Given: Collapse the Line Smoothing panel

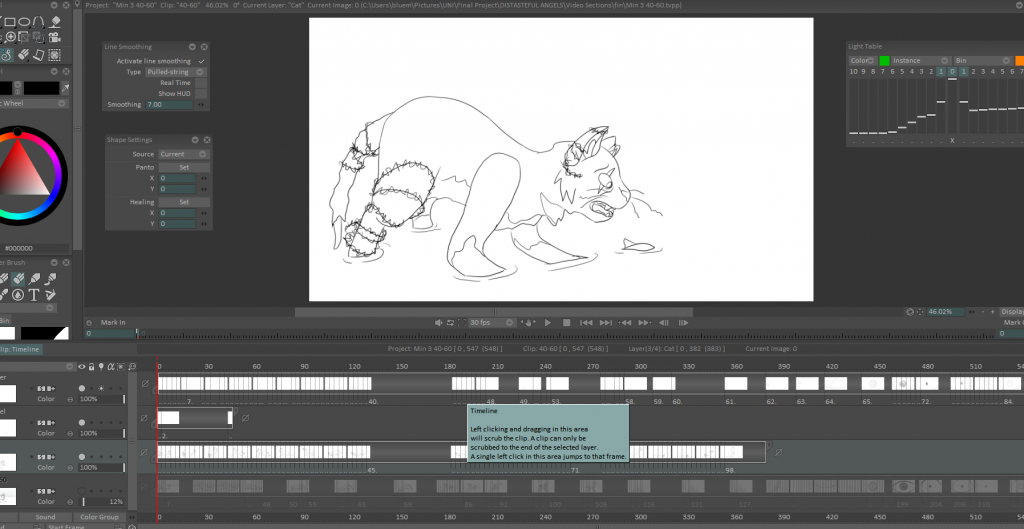Looking at the screenshot, I should coord(193,47).
